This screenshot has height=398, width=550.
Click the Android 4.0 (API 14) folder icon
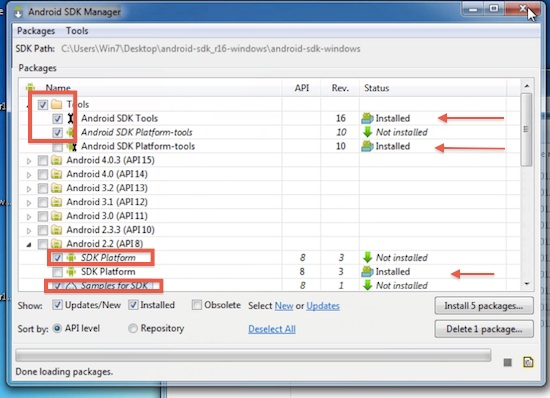pos(56,174)
